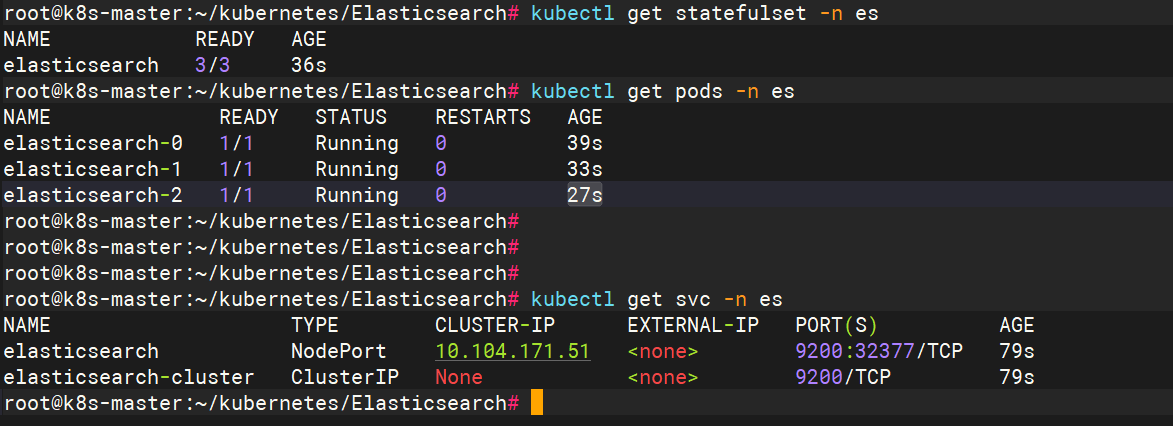The width and height of the screenshot is (1173, 426).
Task: Click the EXTERNAL-IP column header
Action: tap(693, 325)
